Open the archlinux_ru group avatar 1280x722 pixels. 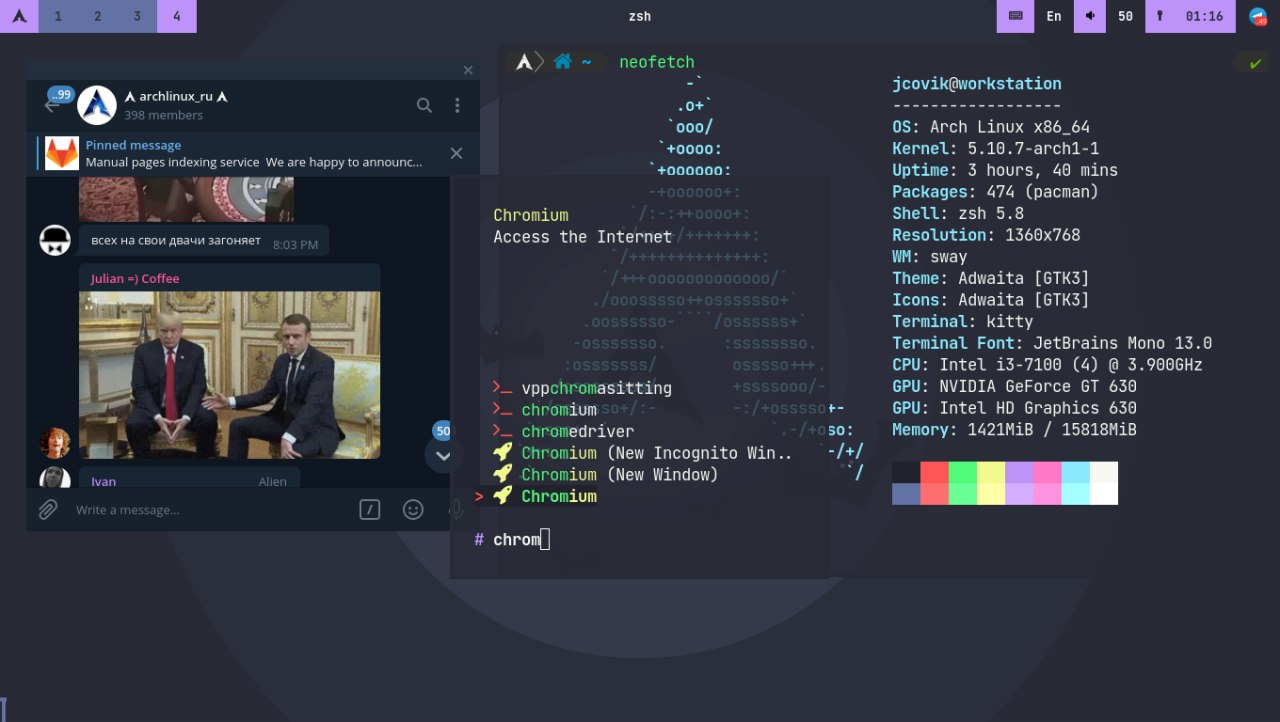(97, 105)
